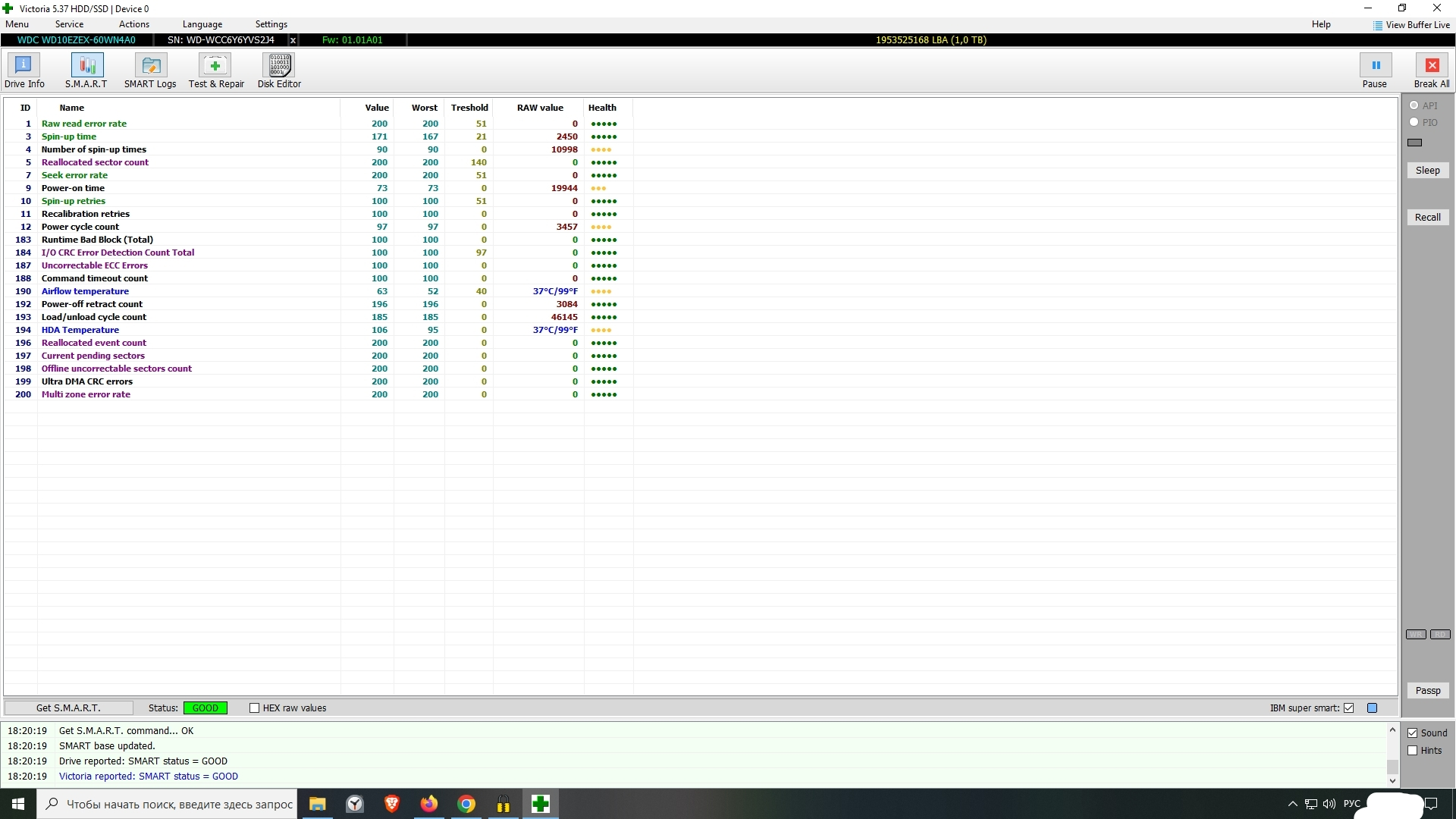Screen dimensions: 1456x819
Task: Select Ultra DMA CRC errors row
Action: click(x=318, y=381)
